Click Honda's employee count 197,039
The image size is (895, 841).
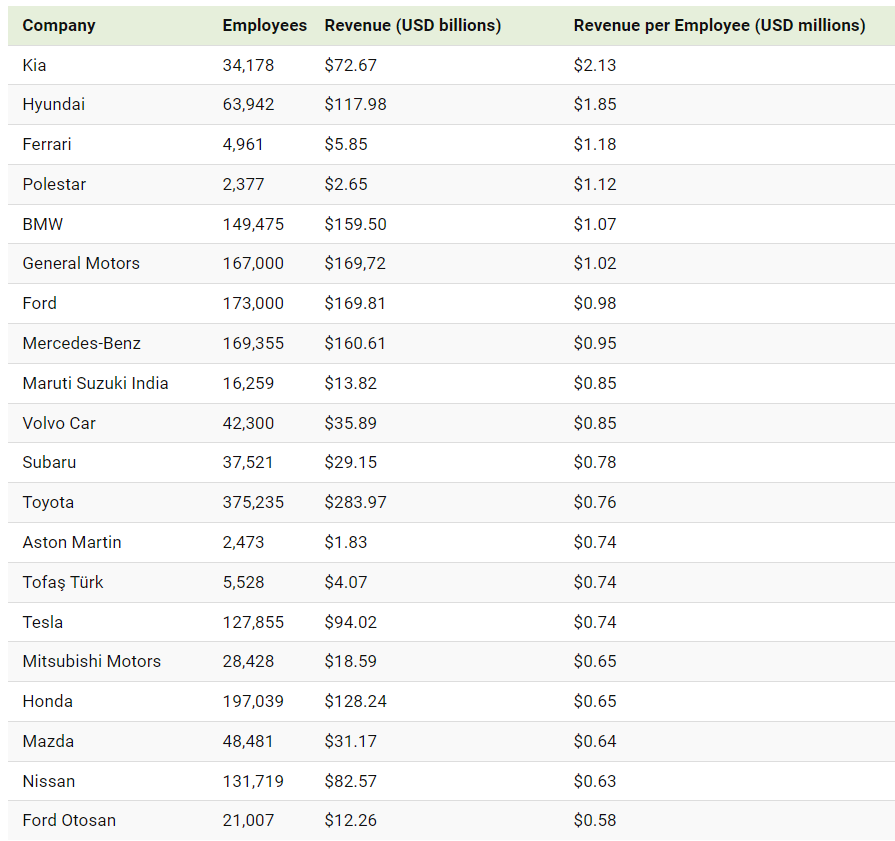253,701
